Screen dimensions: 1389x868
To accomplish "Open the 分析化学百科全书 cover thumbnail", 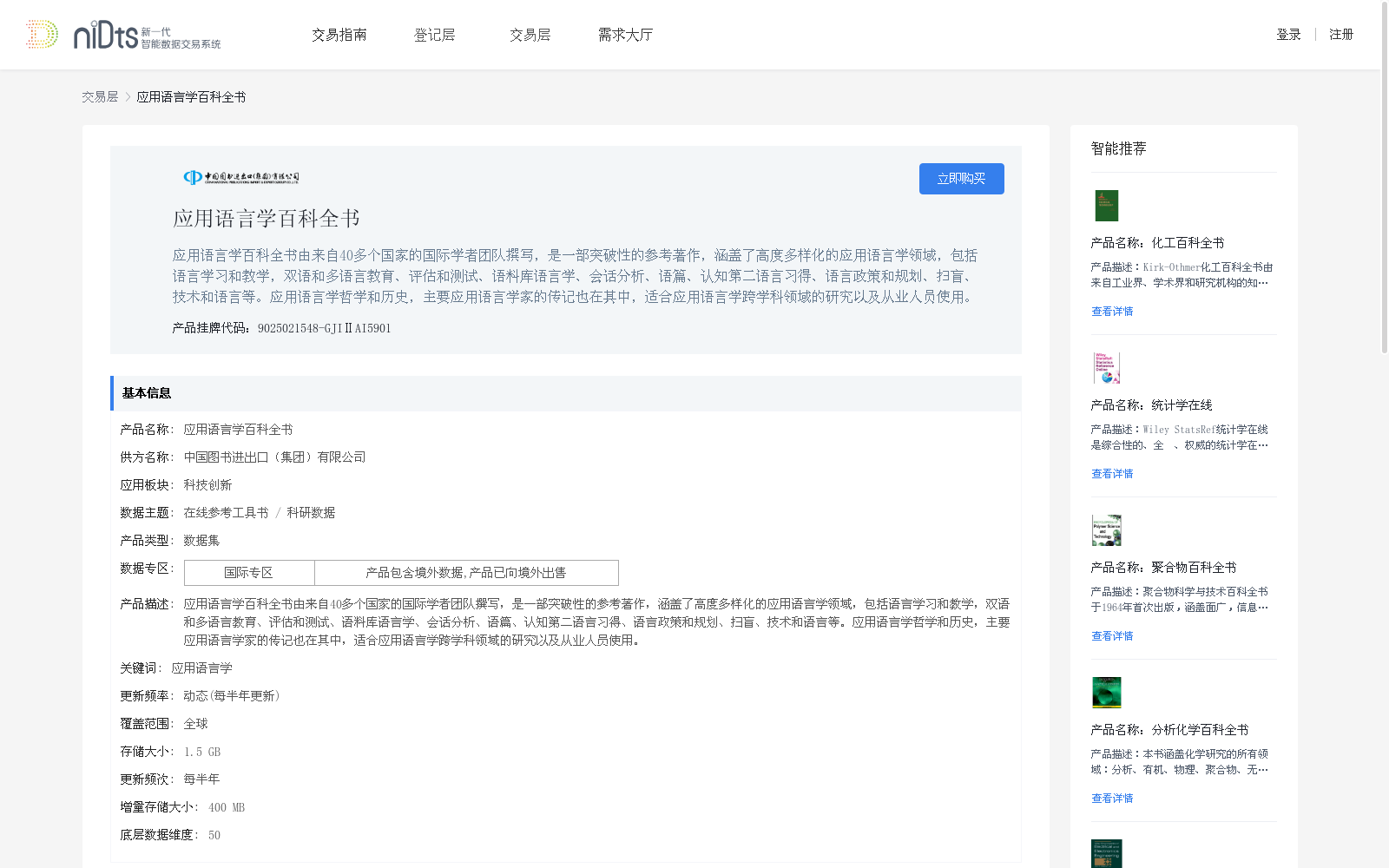I will click(x=1107, y=693).
